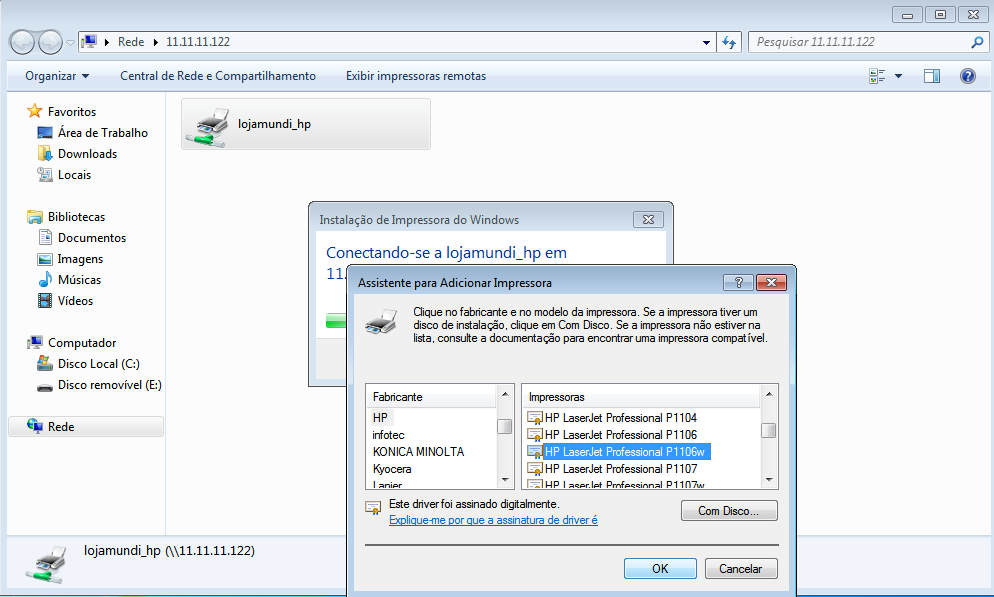Click the Fabricante list scrollbar thumb
994x597 pixels.
[x=505, y=427]
